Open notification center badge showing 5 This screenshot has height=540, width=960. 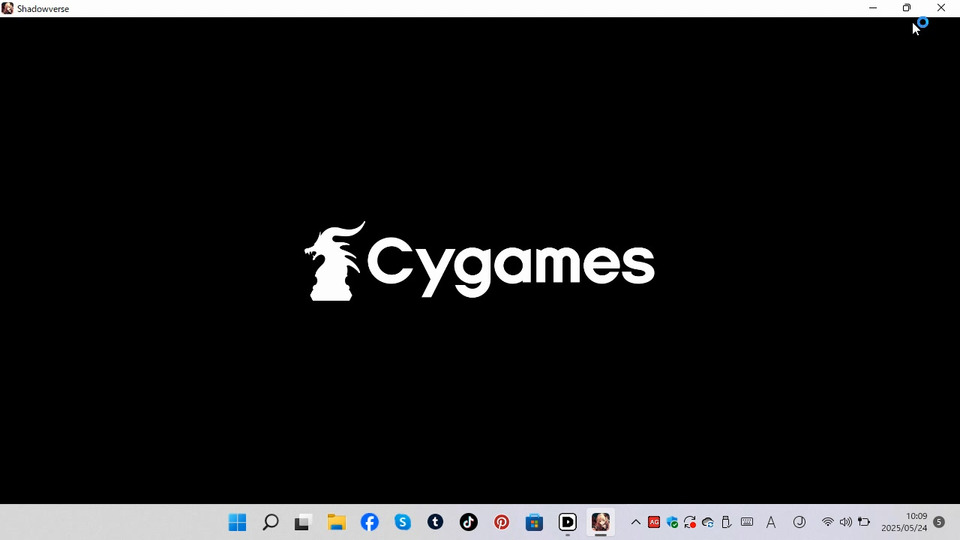coord(939,522)
